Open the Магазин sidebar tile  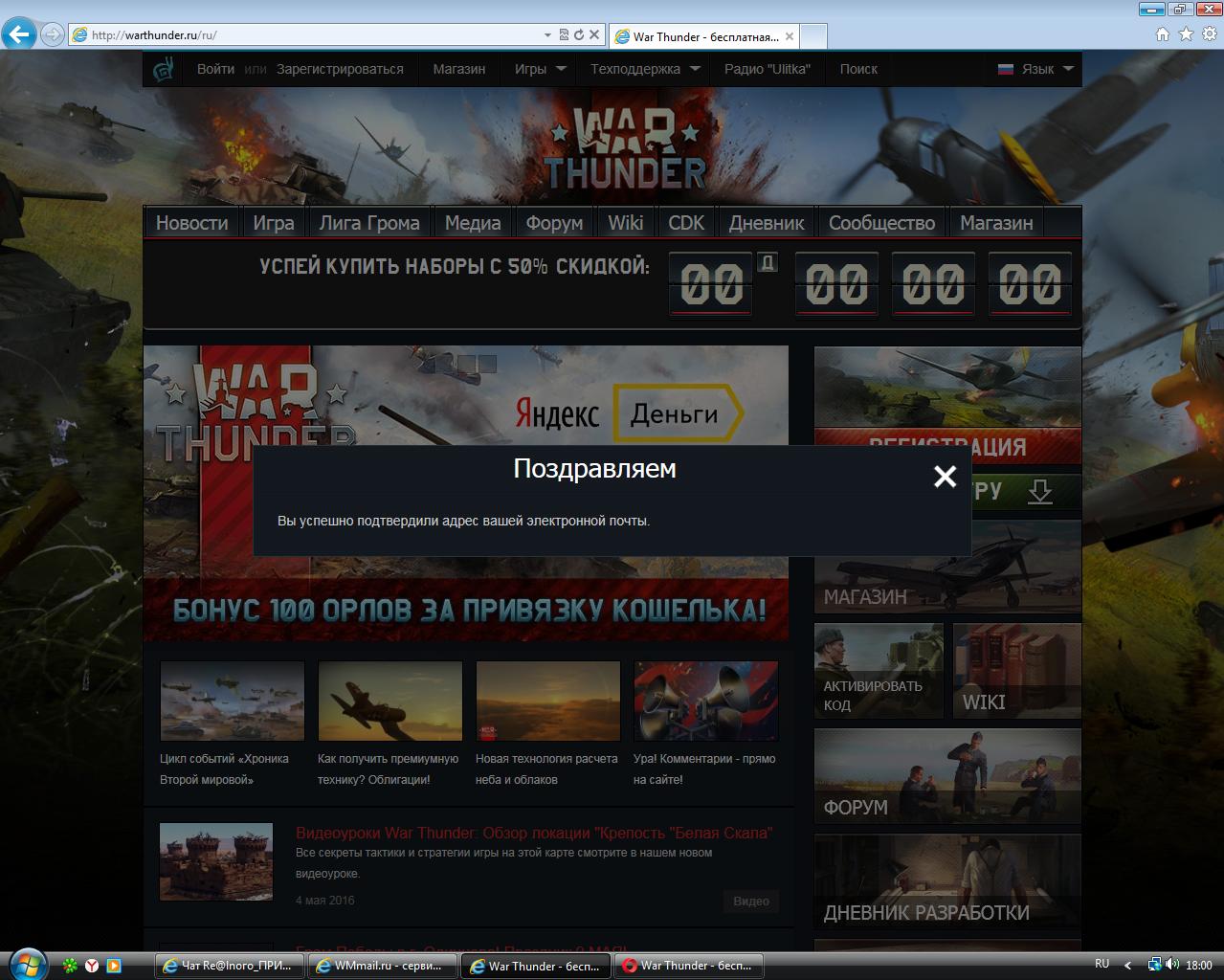point(947,567)
